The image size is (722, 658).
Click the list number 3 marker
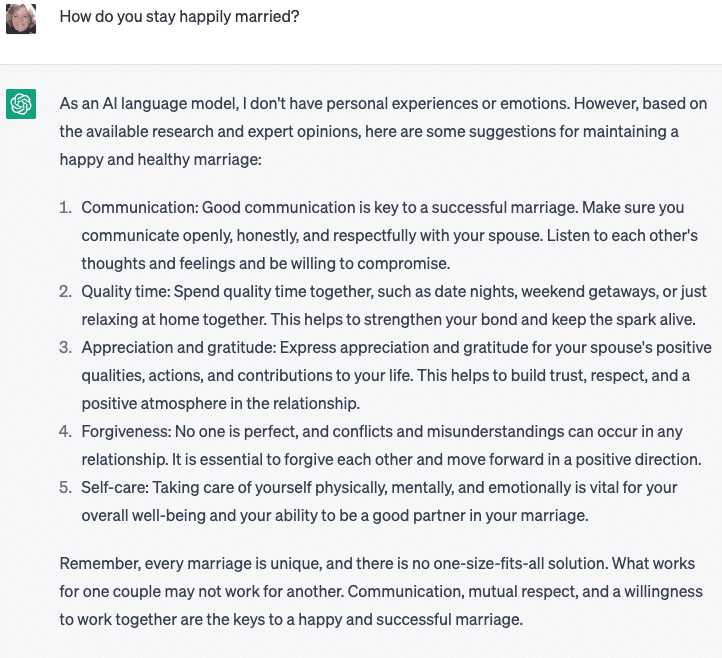(x=65, y=347)
